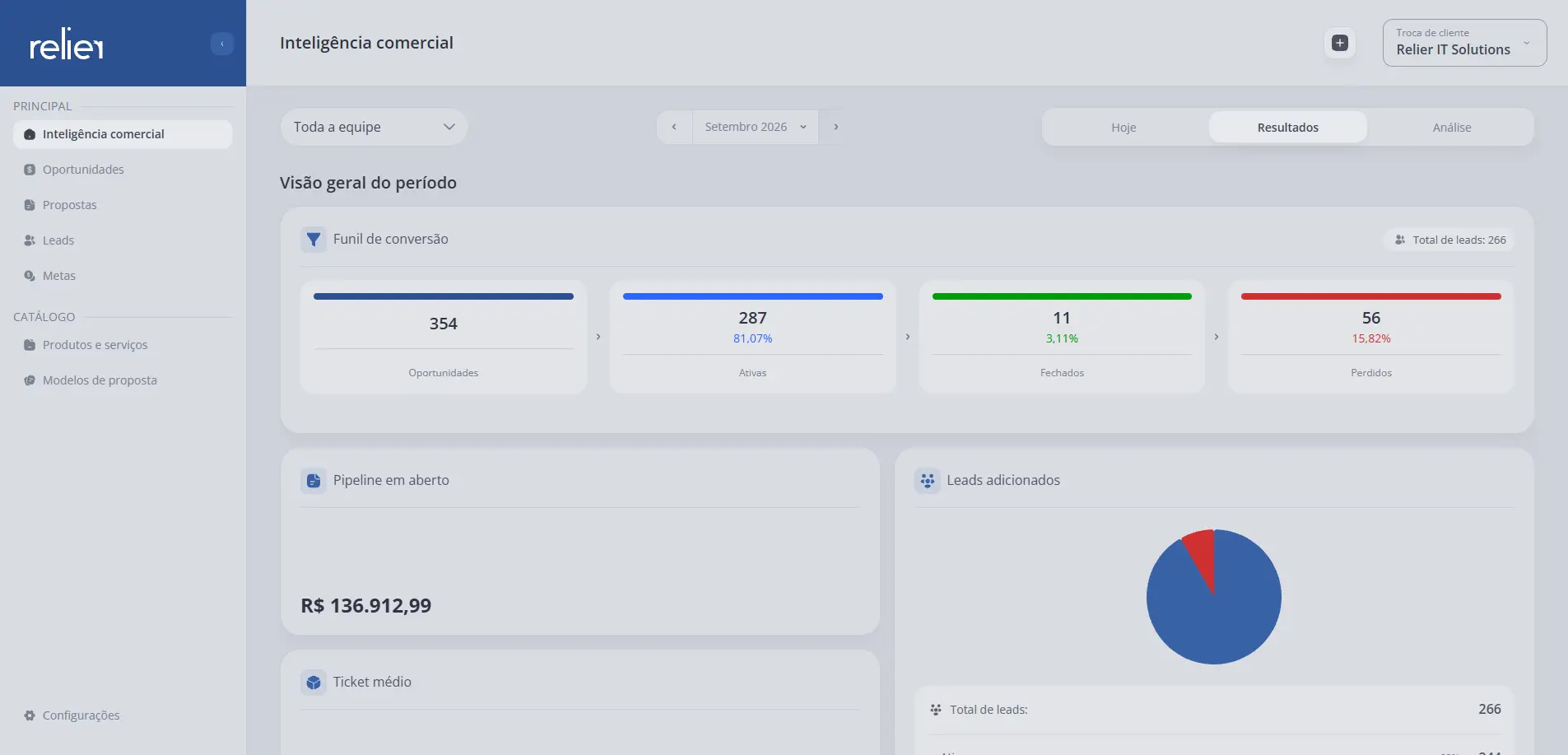Click the Ticket médio cube icon
The width and height of the screenshot is (1568, 755).
click(314, 683)
